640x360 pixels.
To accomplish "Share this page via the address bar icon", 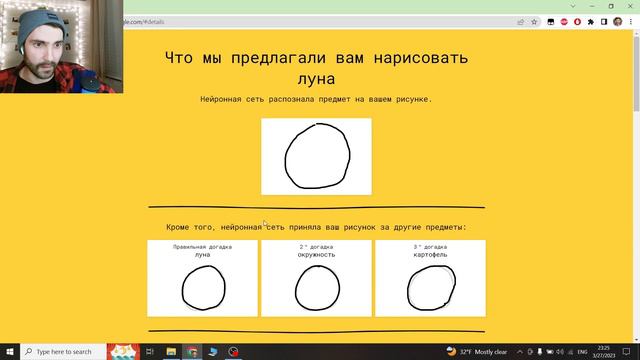I will click(x=520, y=22).
